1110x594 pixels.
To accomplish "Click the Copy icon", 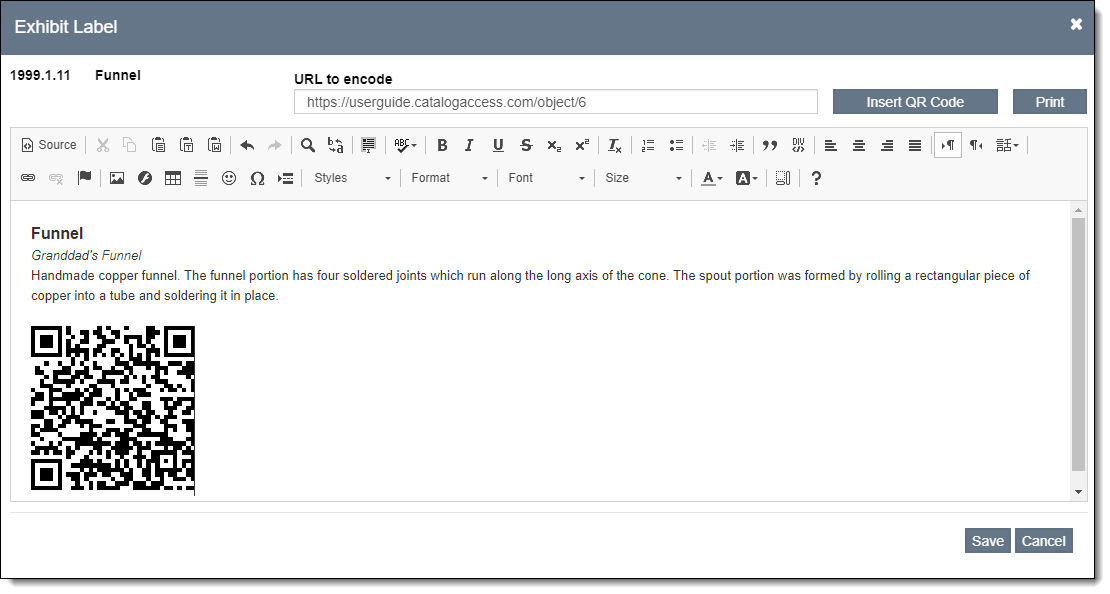I will click(130, 145).
